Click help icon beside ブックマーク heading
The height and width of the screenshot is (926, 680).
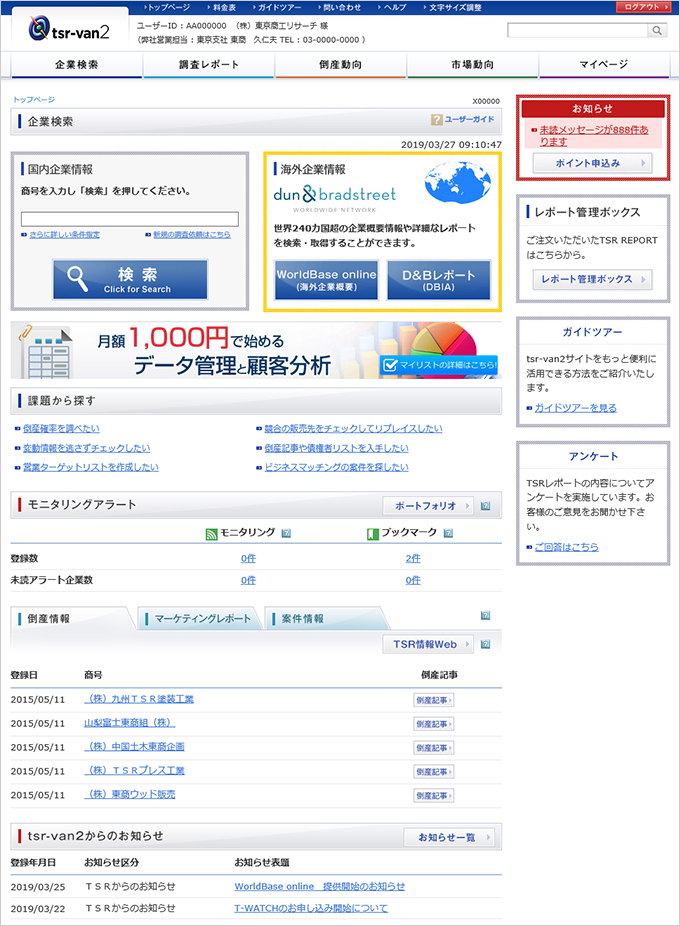click(x=448, y=534)
